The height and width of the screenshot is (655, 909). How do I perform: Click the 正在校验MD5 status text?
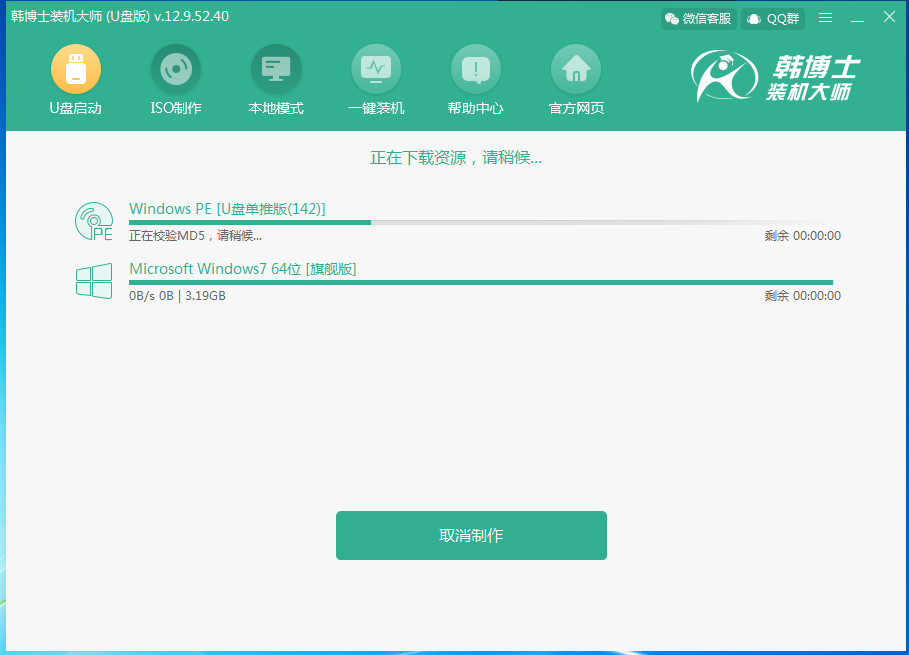[x=195, y=236]
